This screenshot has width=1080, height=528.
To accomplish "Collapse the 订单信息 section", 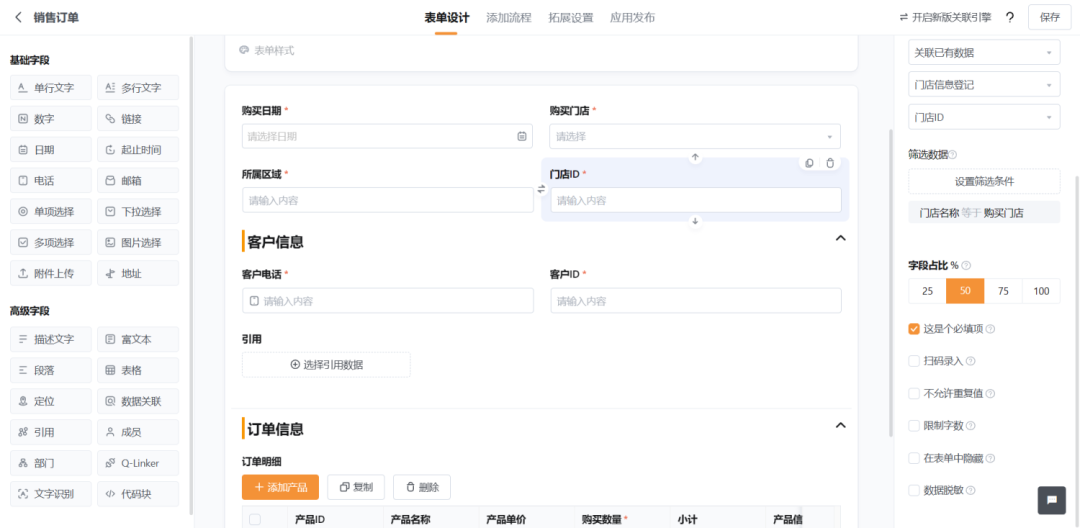I will (840, 425).
